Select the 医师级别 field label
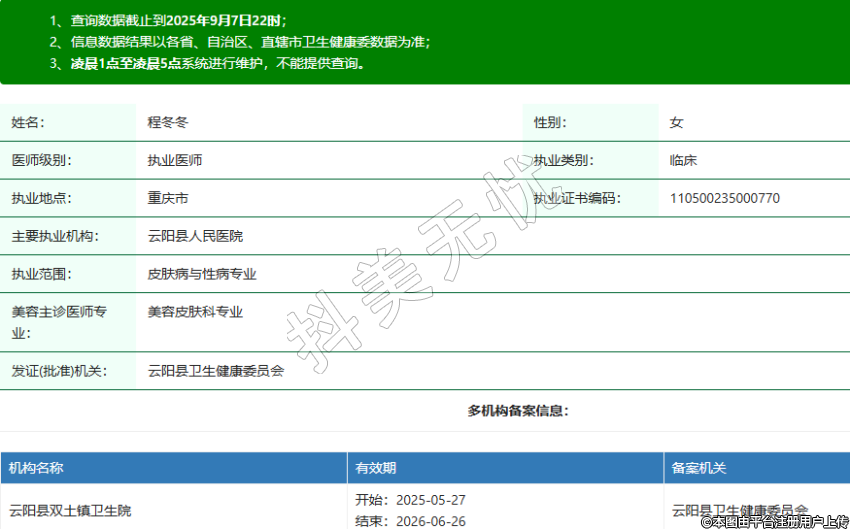Screen dimensions: 850x529 (x=41, y=160)
